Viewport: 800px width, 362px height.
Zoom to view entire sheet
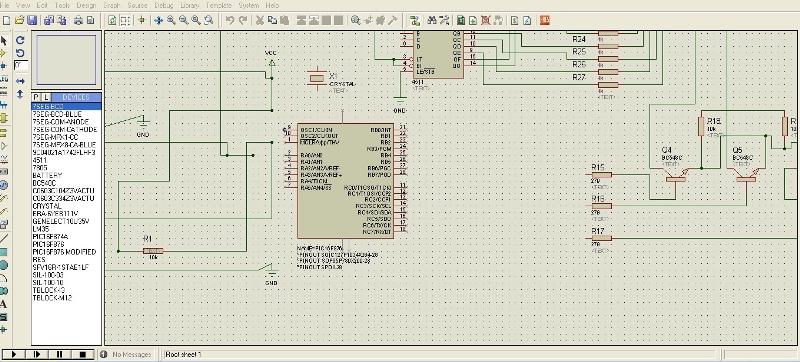(196, 20)
